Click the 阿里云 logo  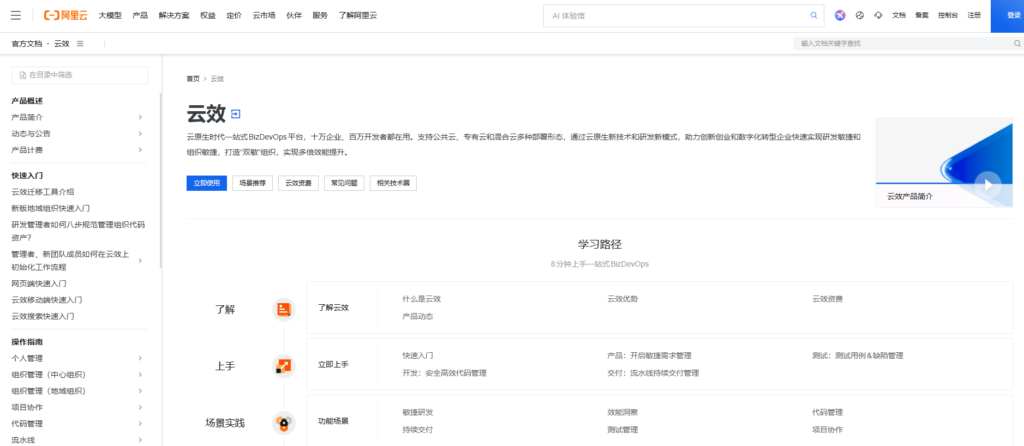tap(65, 15)
